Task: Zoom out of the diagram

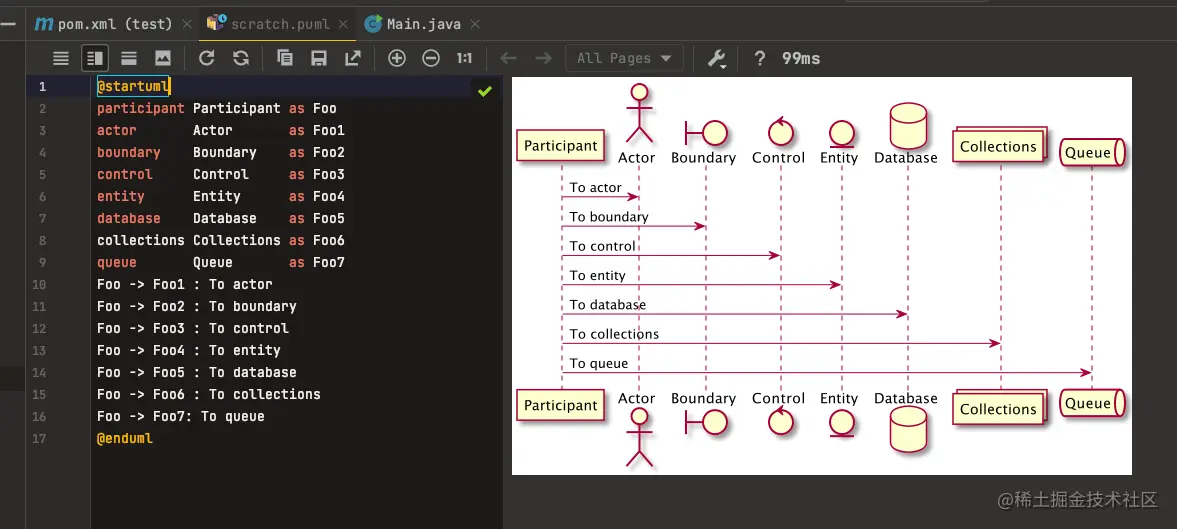Action: (x=431, y=58)
